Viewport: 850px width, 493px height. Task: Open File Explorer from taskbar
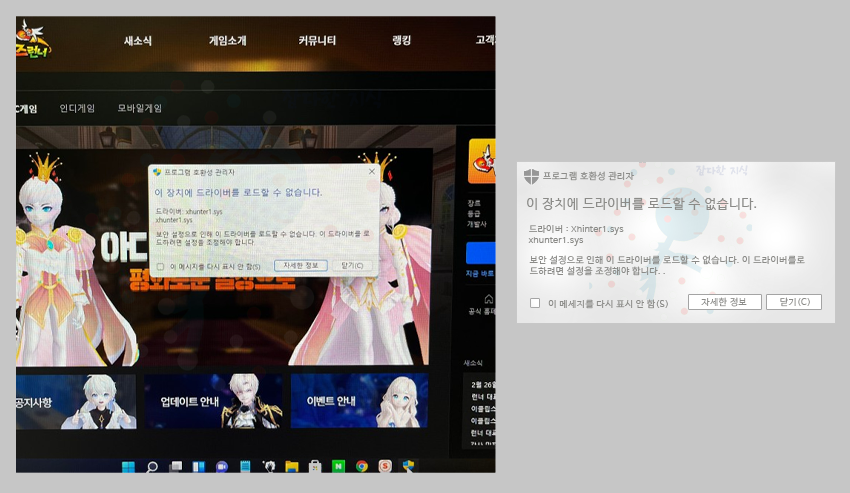click(292, 466)
